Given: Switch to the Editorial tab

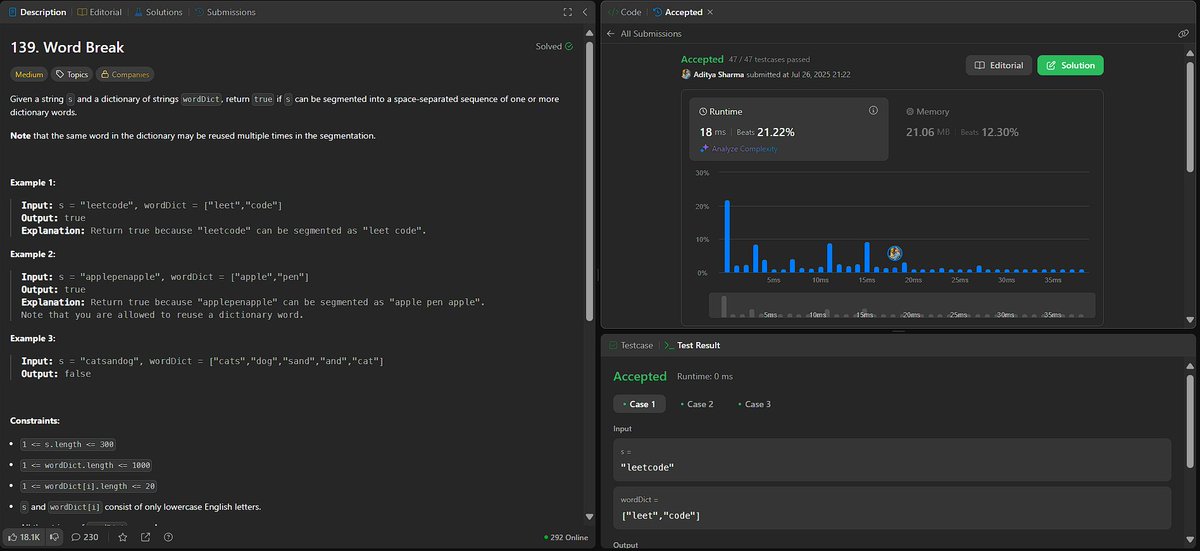Looking at the screenshot, I should [99, 12].
